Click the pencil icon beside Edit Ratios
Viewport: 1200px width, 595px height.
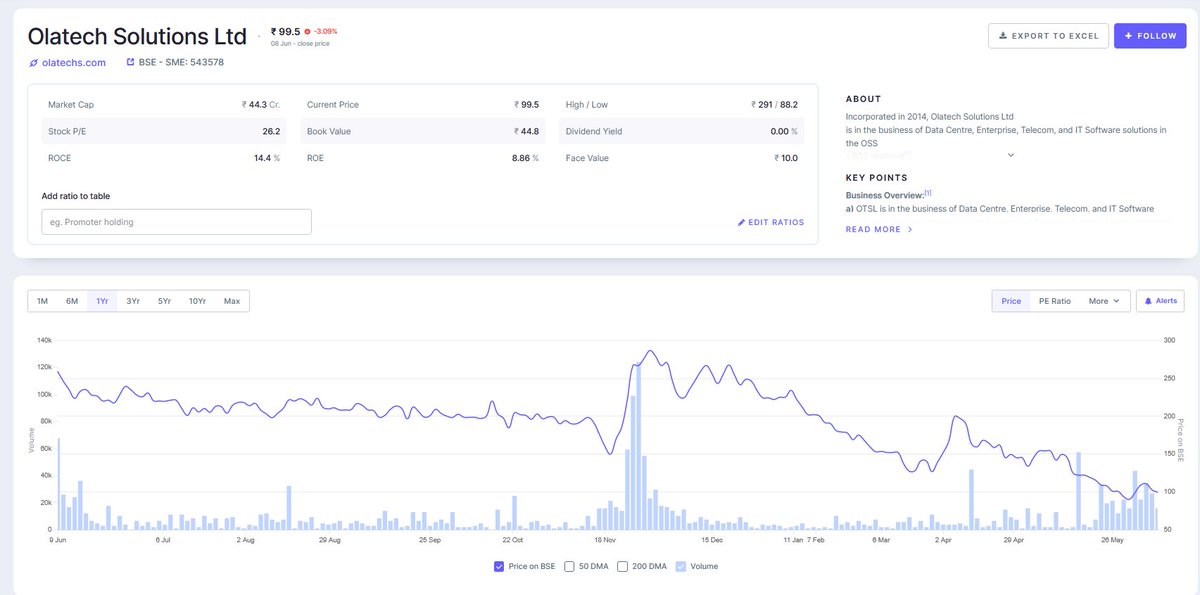[x=741, y=222]
